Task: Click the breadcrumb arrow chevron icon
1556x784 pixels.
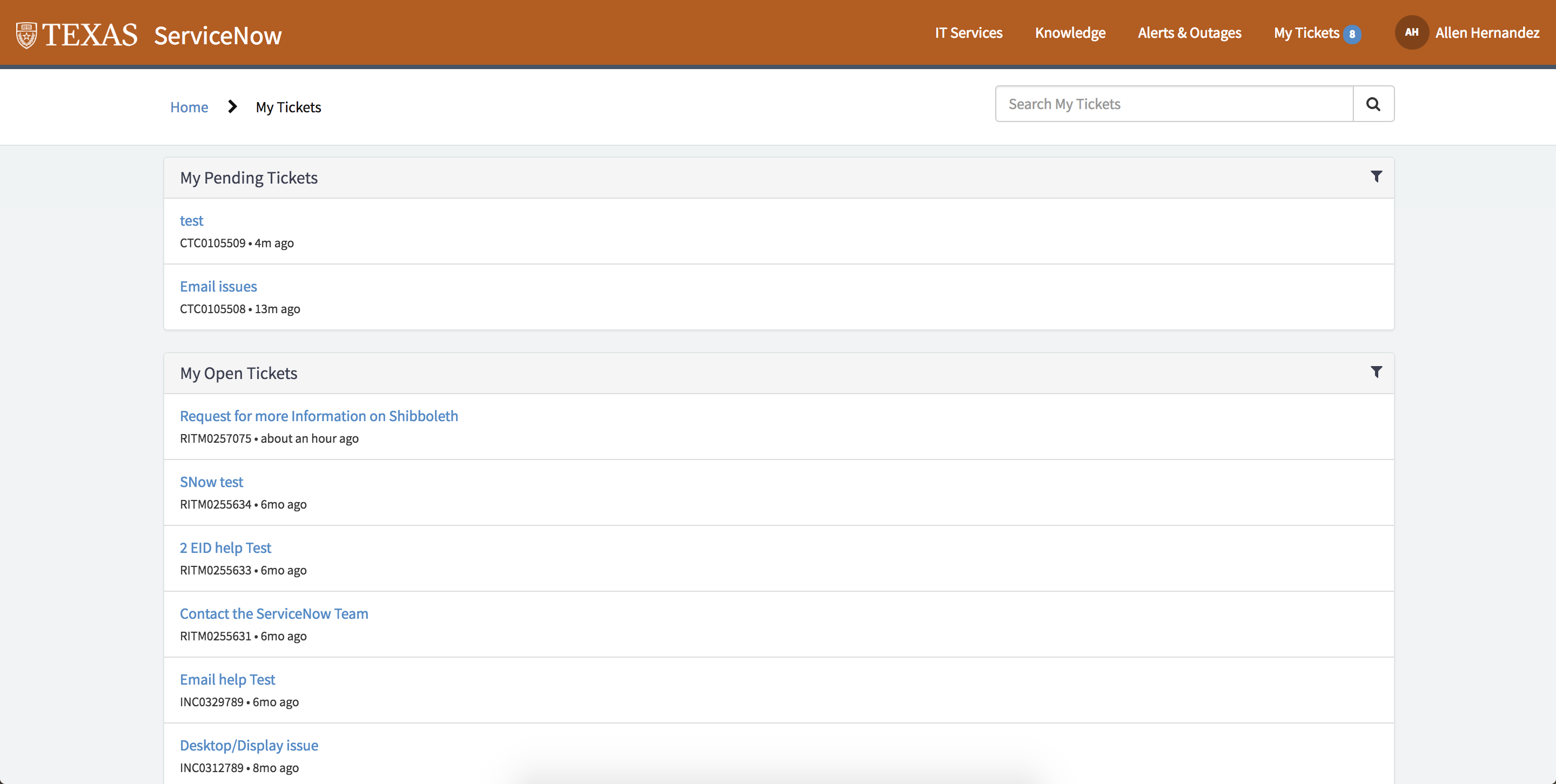Action: tap(231, 106)
